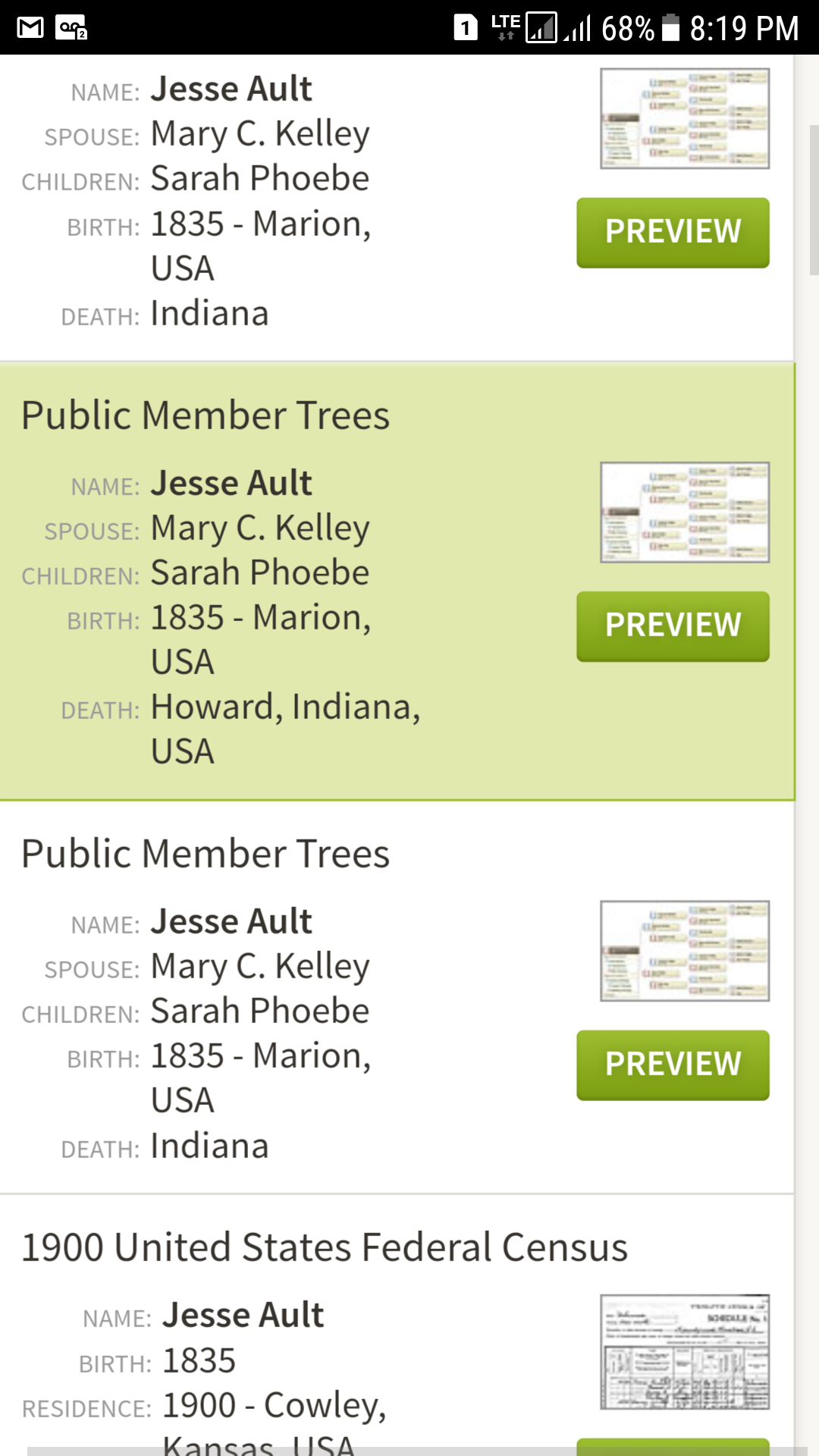Select Jesse Ault name in the highlighted record
This screenshot has height=1456, width=819.
[x=231, y=483]
